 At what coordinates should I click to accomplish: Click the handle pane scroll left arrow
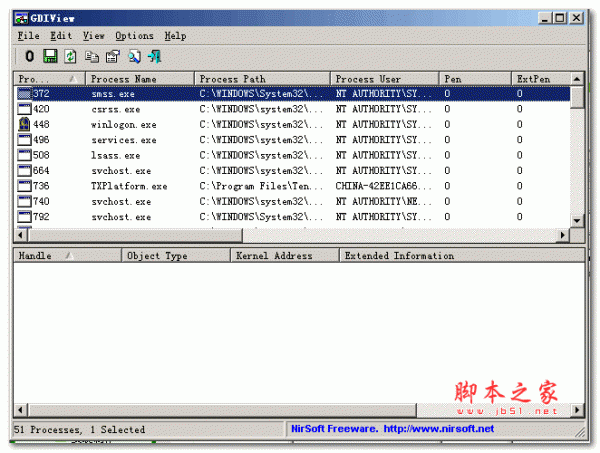[x=21, y=410]
